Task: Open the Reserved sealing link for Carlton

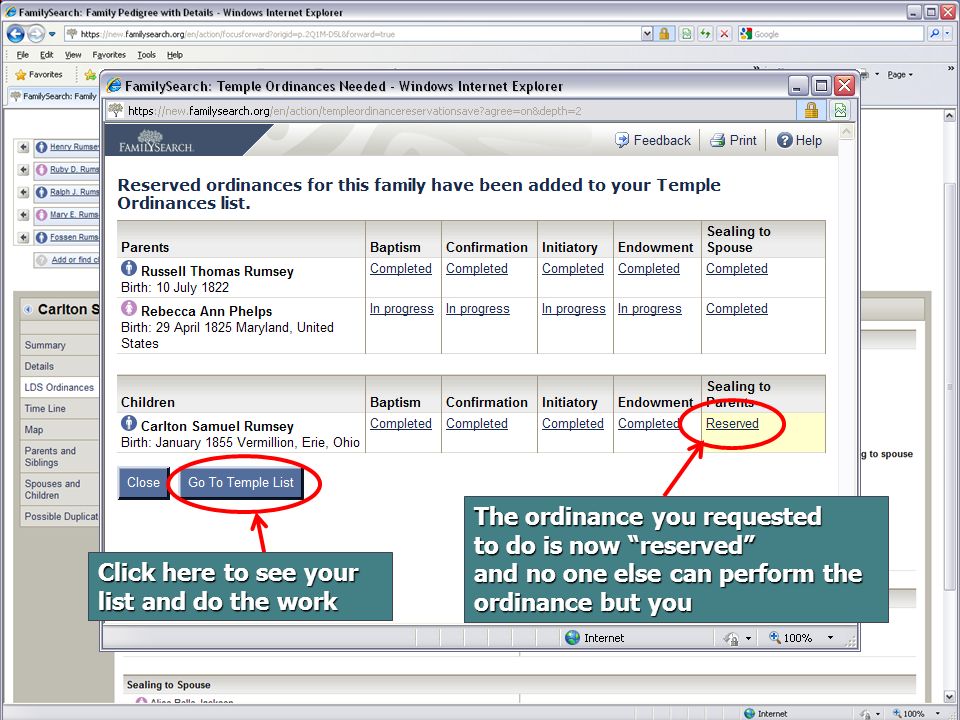Action: (x=732, y=424)
